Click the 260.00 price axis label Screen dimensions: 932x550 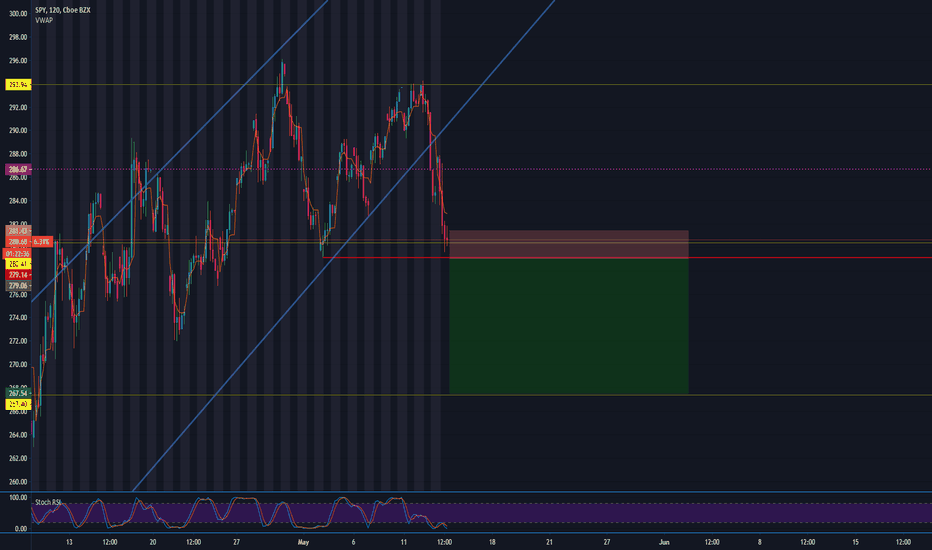pos(18,482)
